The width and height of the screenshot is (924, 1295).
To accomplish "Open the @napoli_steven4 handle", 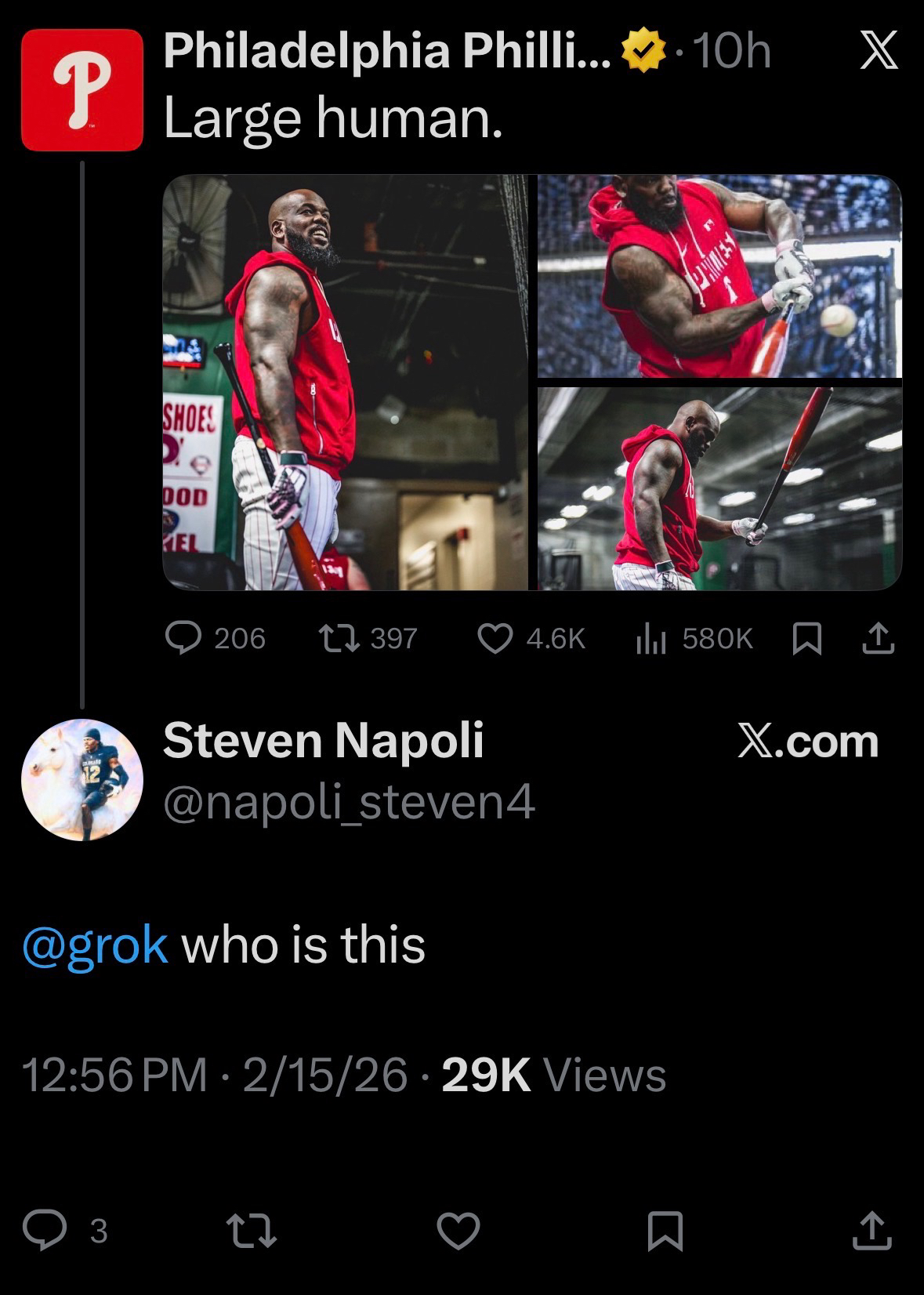I will 349,802.
